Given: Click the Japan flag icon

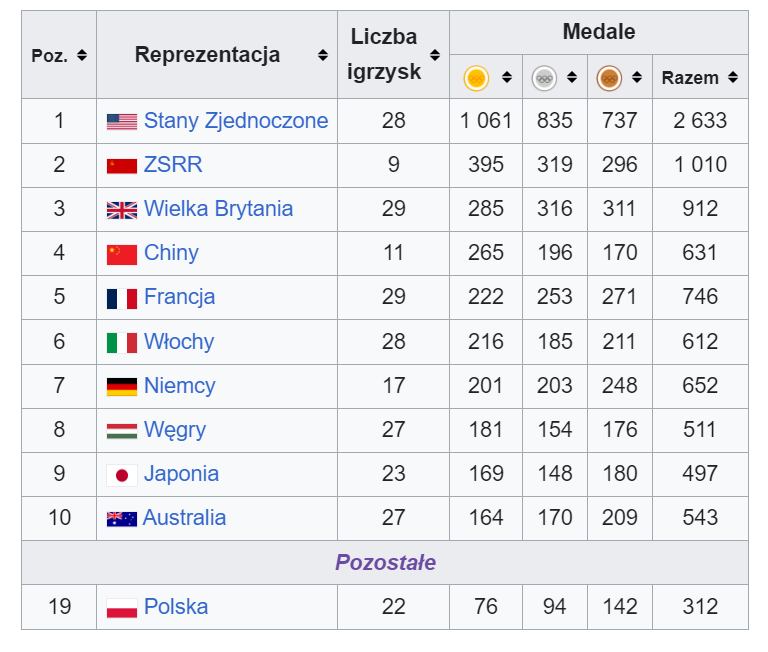Looking at the screenshot, I should click(x=122, y=475).
